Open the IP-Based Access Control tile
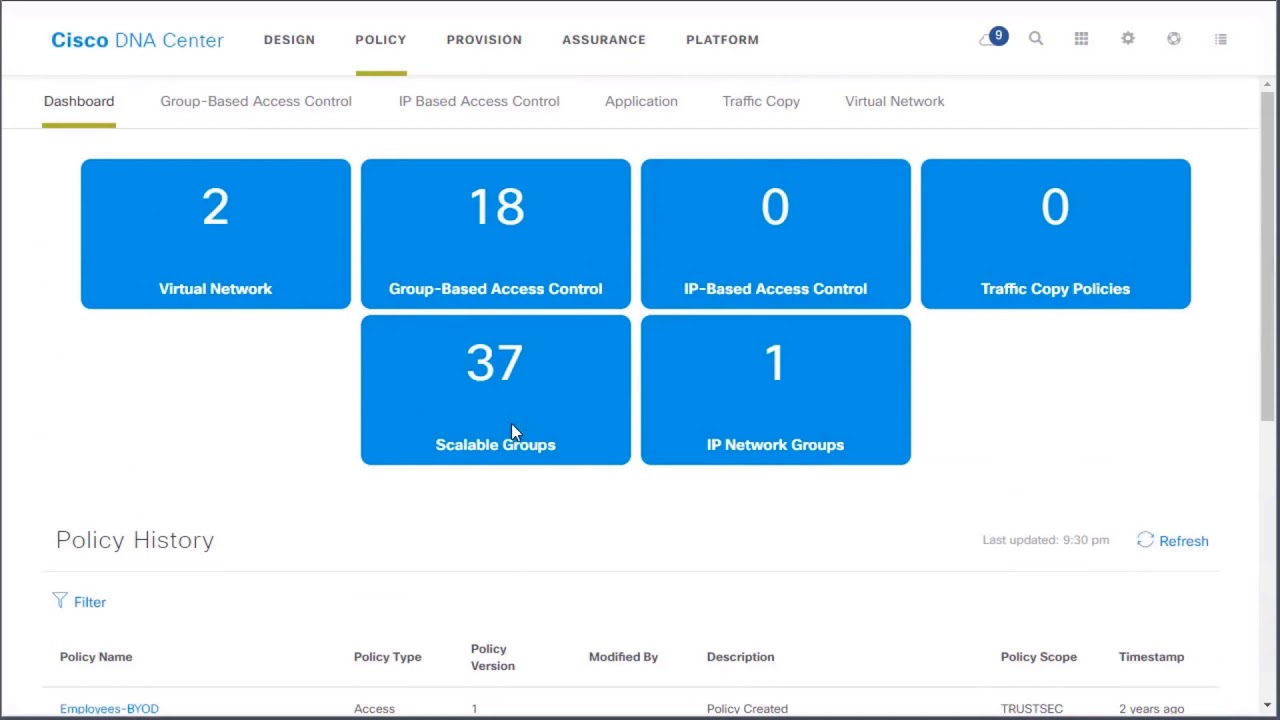 coord(776,234)
